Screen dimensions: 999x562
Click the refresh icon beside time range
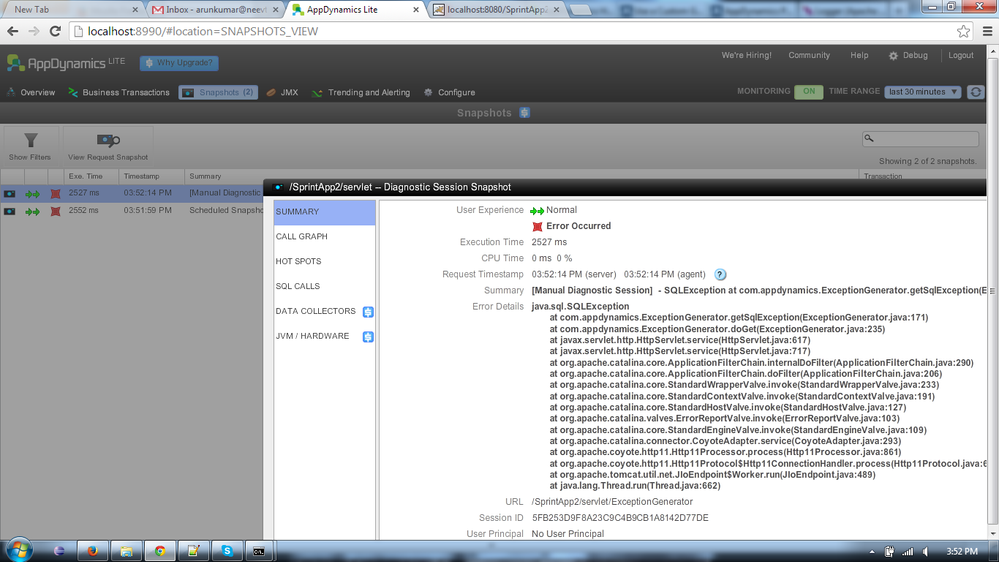(975, 92)
